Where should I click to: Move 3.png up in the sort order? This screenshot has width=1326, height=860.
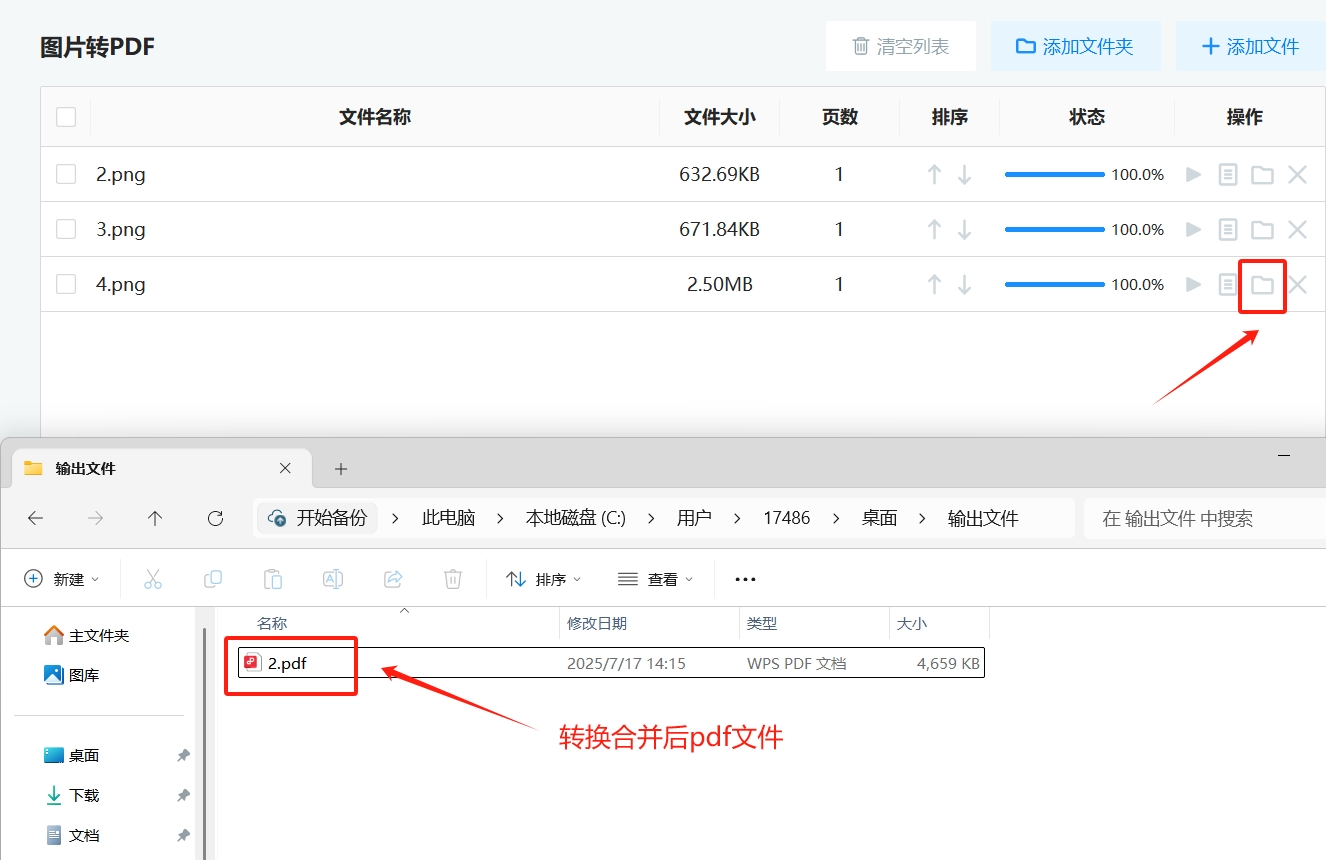(x=933, y=228)
